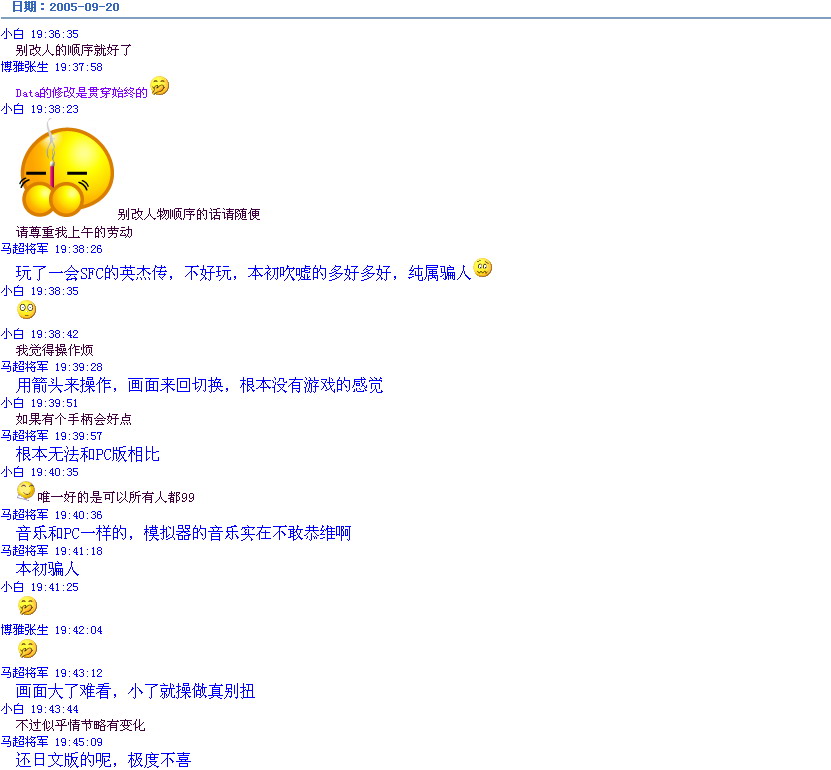The image size is (831, 770).
Task: Click the wide-eyed emoji under 小白 19:38:35
Action: point(26,309)
